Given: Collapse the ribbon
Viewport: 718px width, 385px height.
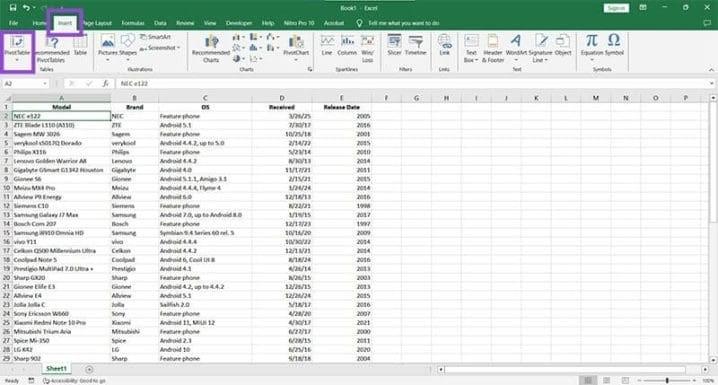Looking at the screenshot, I should point(711,70).
